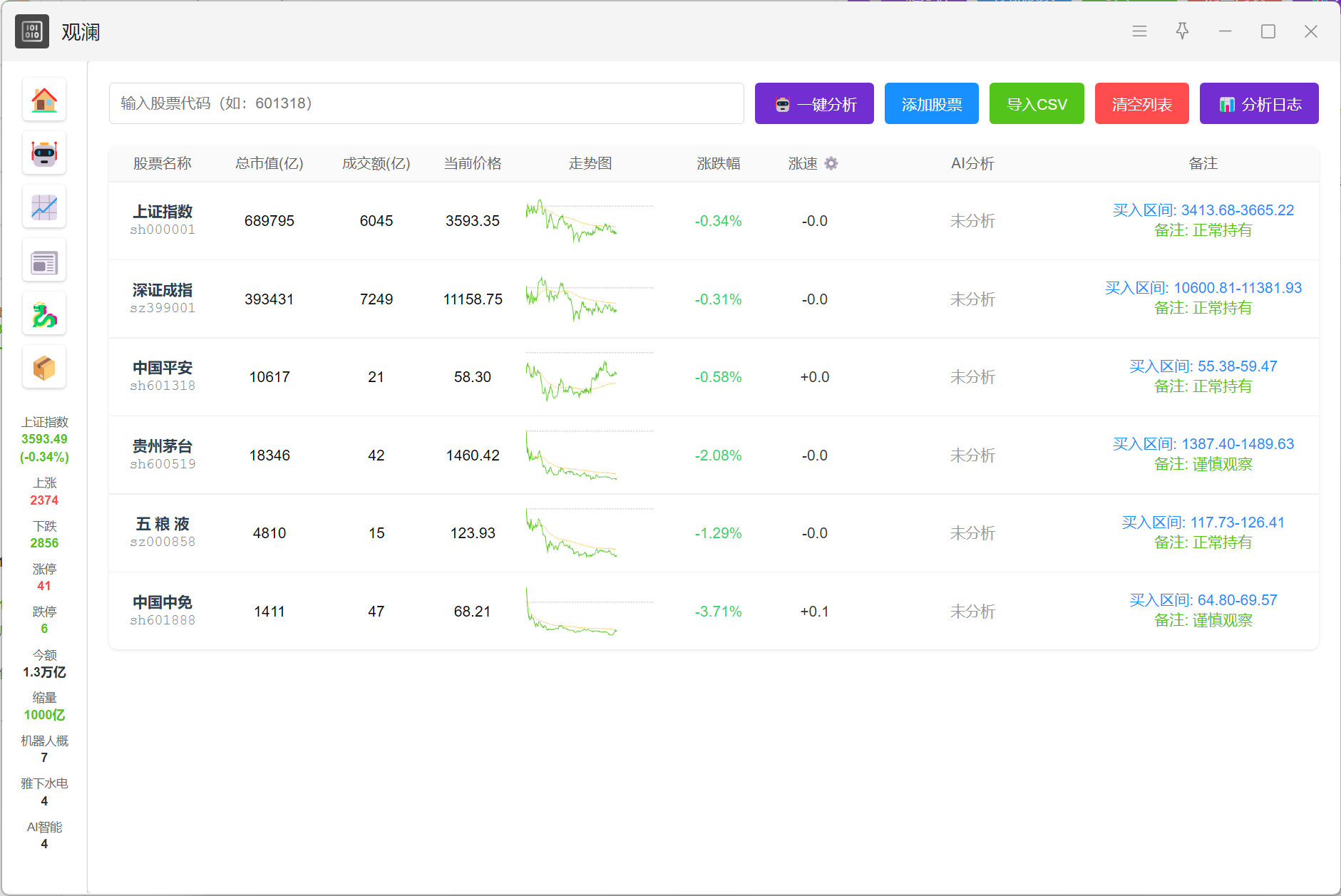Open the news page sidebar icon
The image size is (1341, 896).
click(x=44, y=262)
